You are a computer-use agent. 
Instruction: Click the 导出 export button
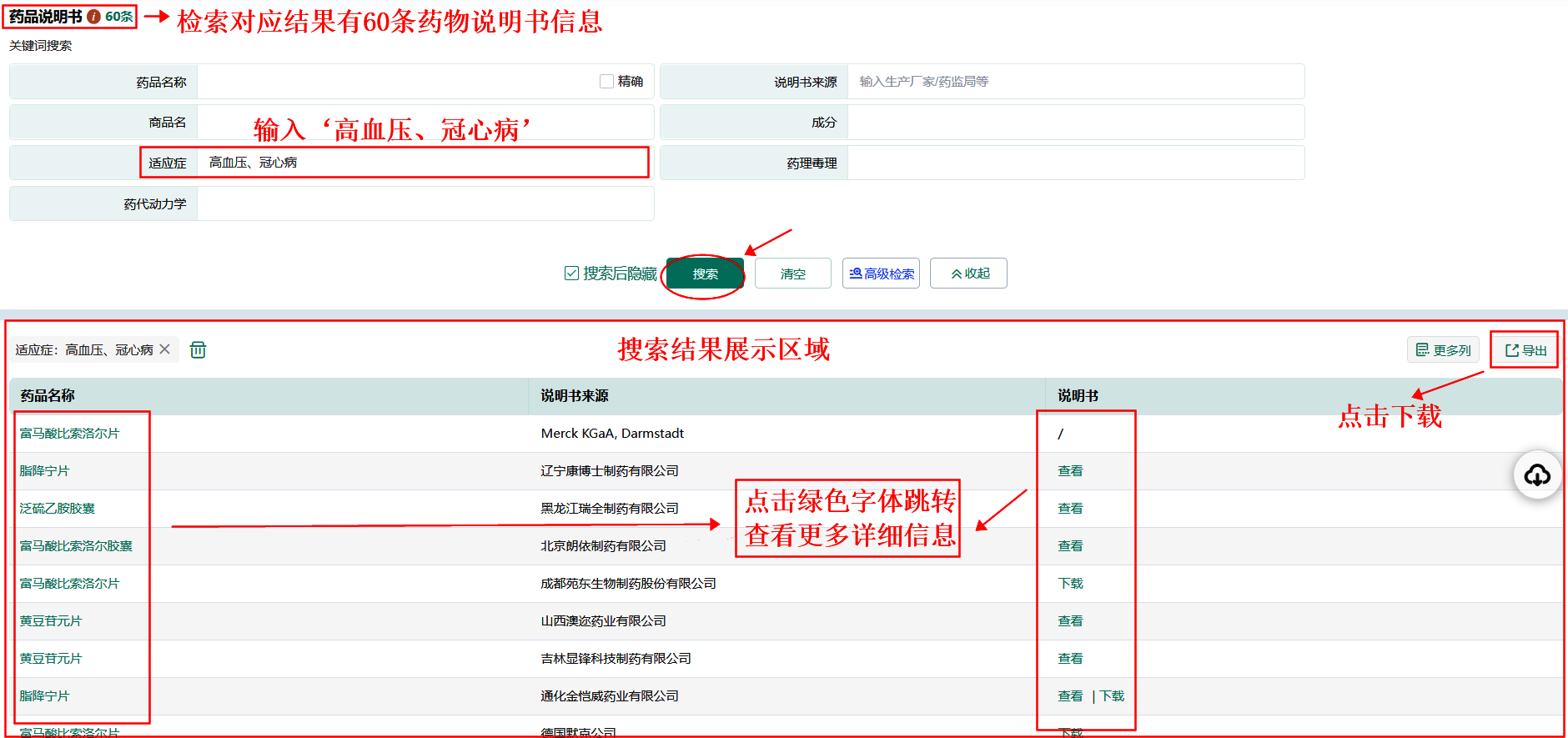(1525, 350)
